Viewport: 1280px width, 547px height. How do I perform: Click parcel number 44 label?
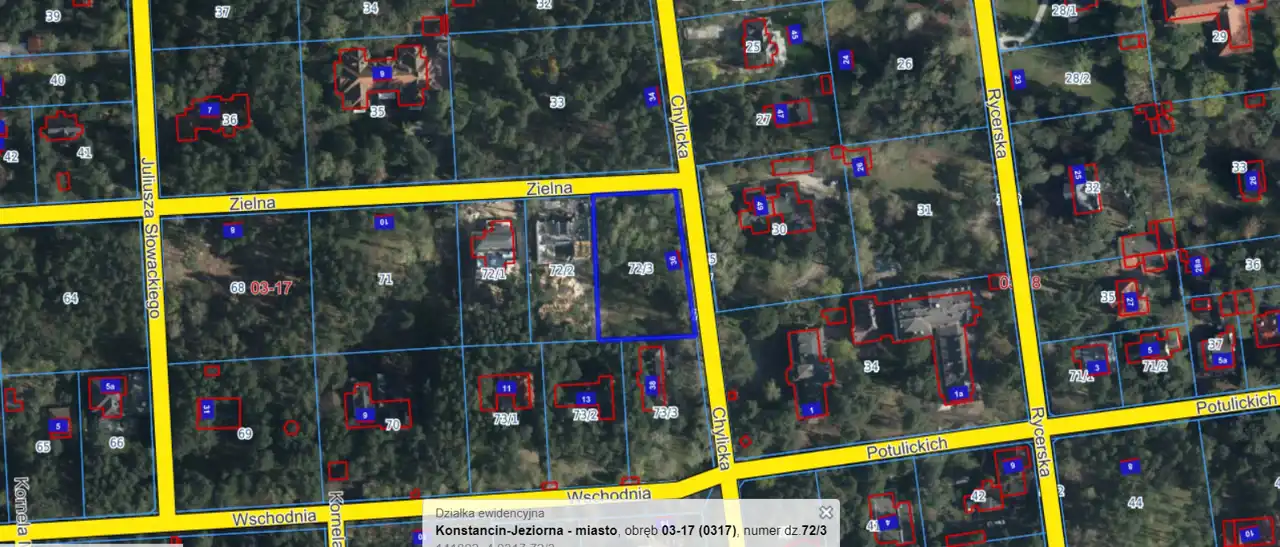(1134, 502)
